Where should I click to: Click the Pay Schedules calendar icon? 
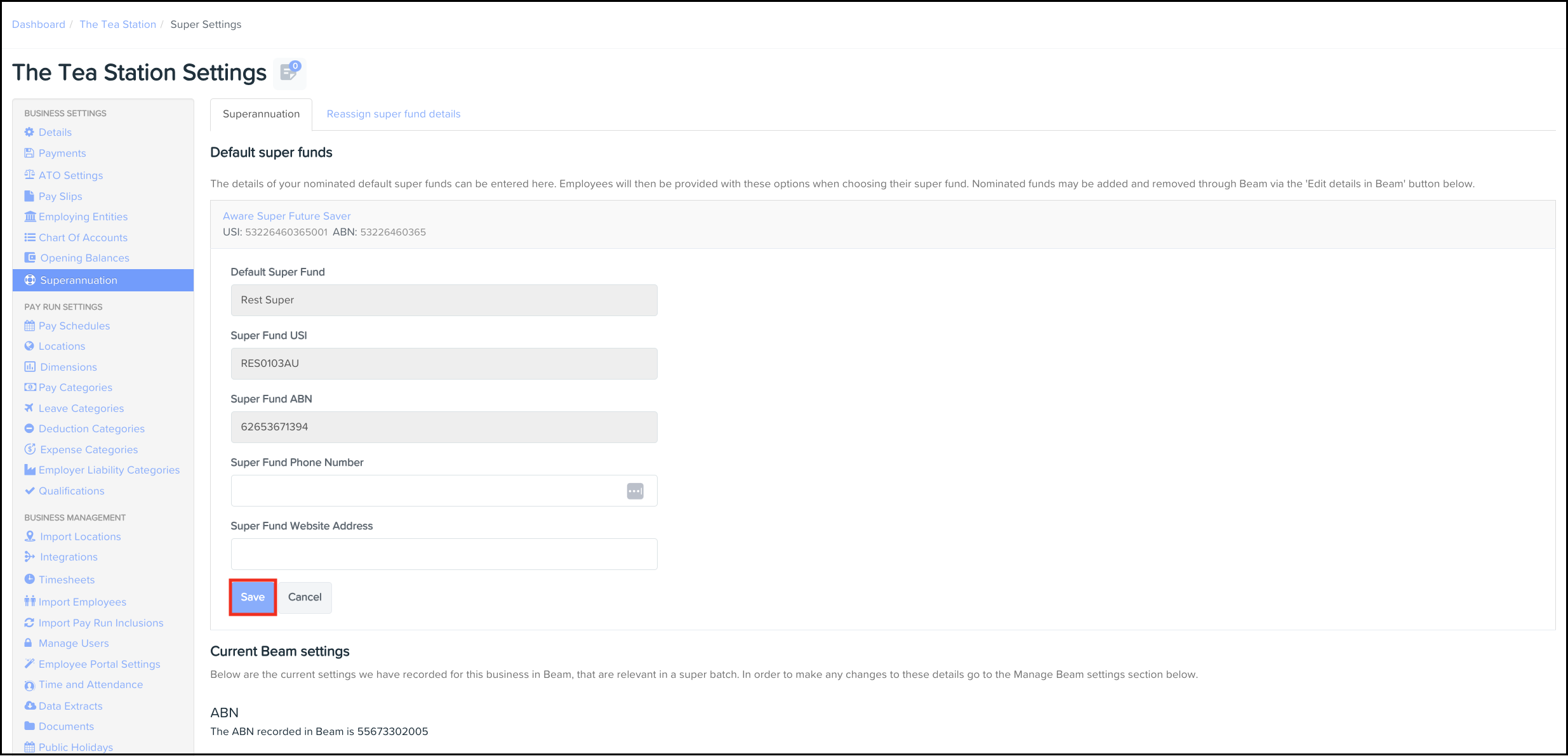tap(29, 326)
